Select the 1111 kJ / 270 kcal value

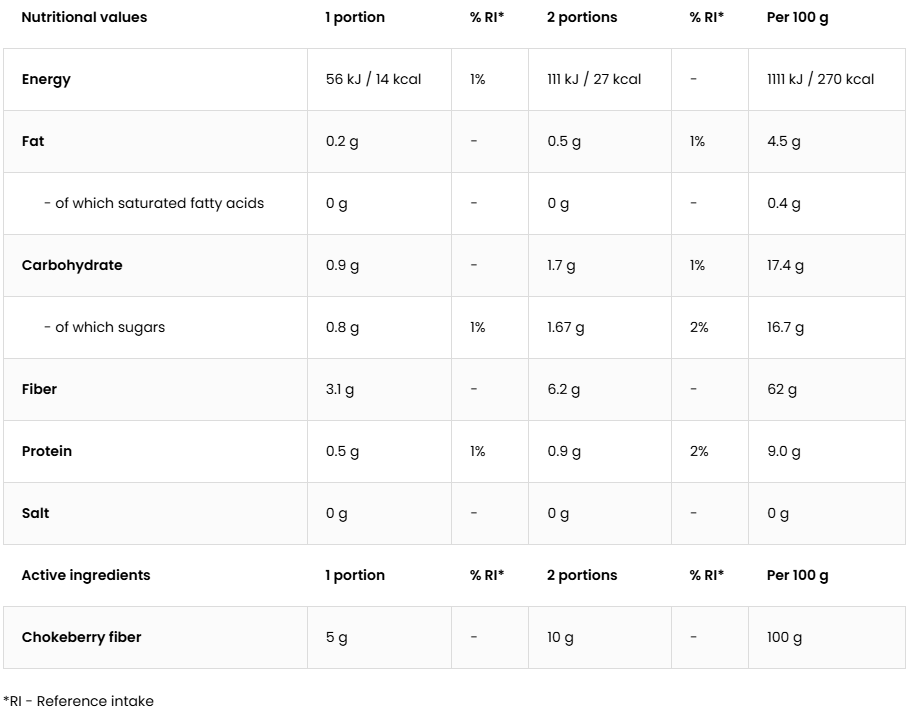tap(820, 79)
